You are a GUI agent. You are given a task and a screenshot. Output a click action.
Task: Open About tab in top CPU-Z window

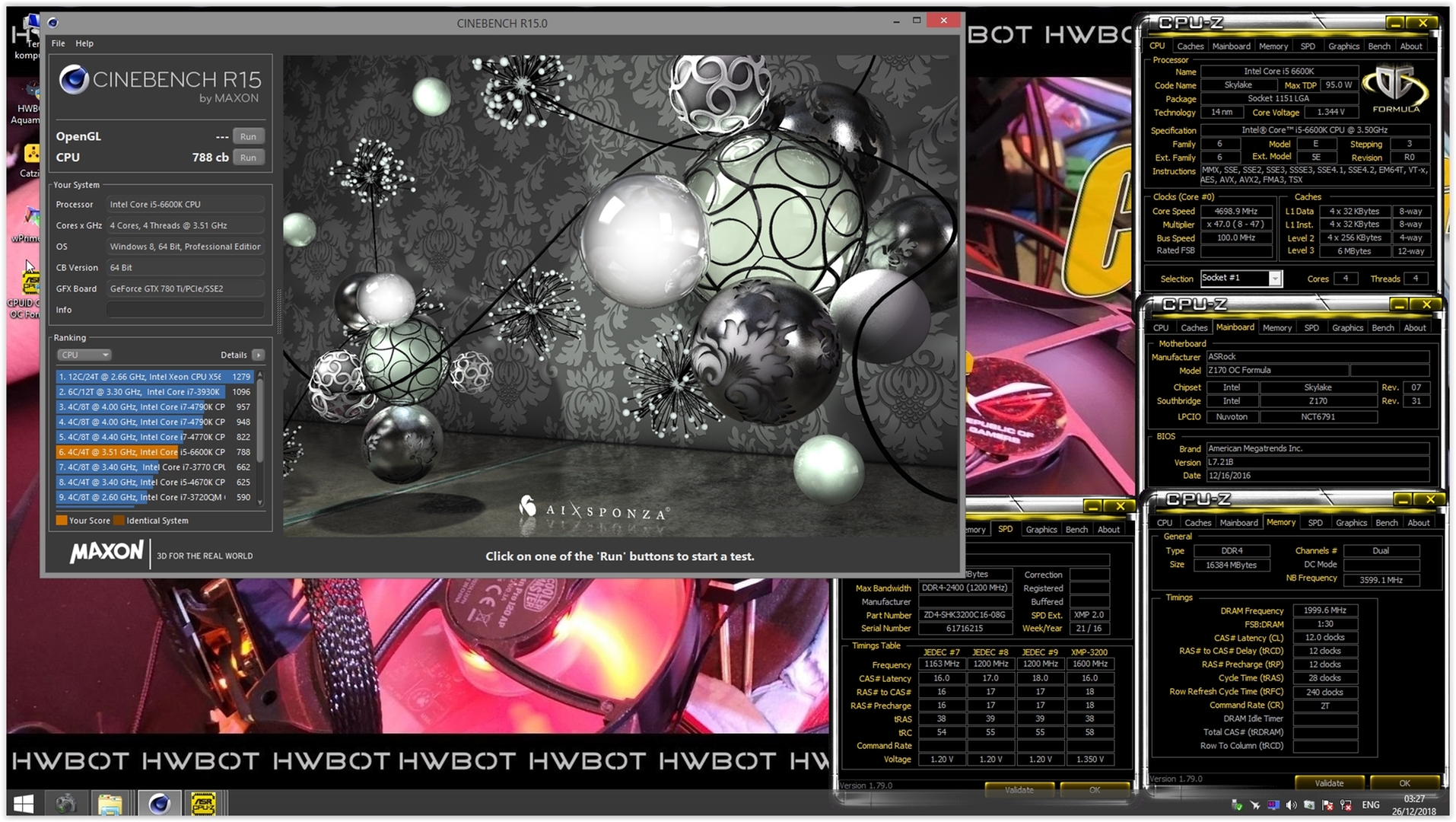tap(1411, 46)
